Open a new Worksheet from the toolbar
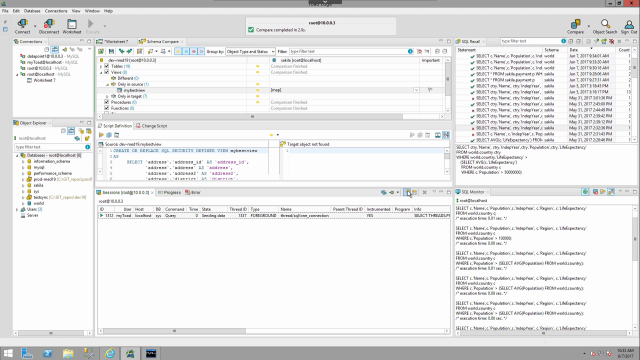The image size is (640, 360). 72,26
